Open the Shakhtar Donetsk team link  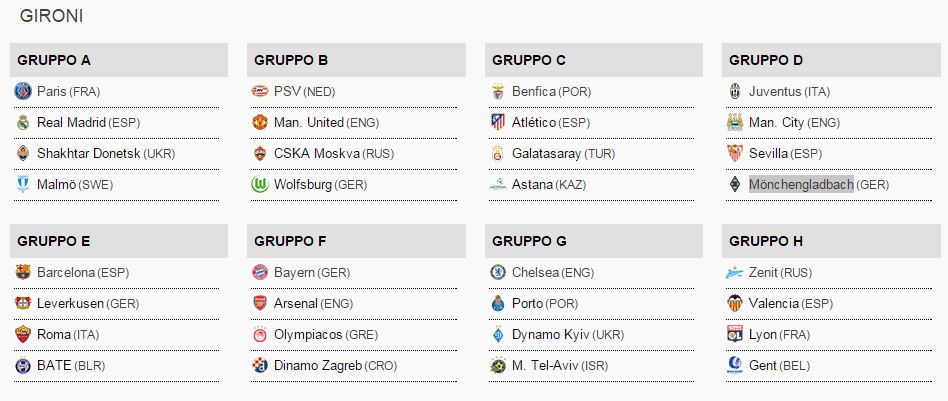pyautogui.click(x=89, y=153)
